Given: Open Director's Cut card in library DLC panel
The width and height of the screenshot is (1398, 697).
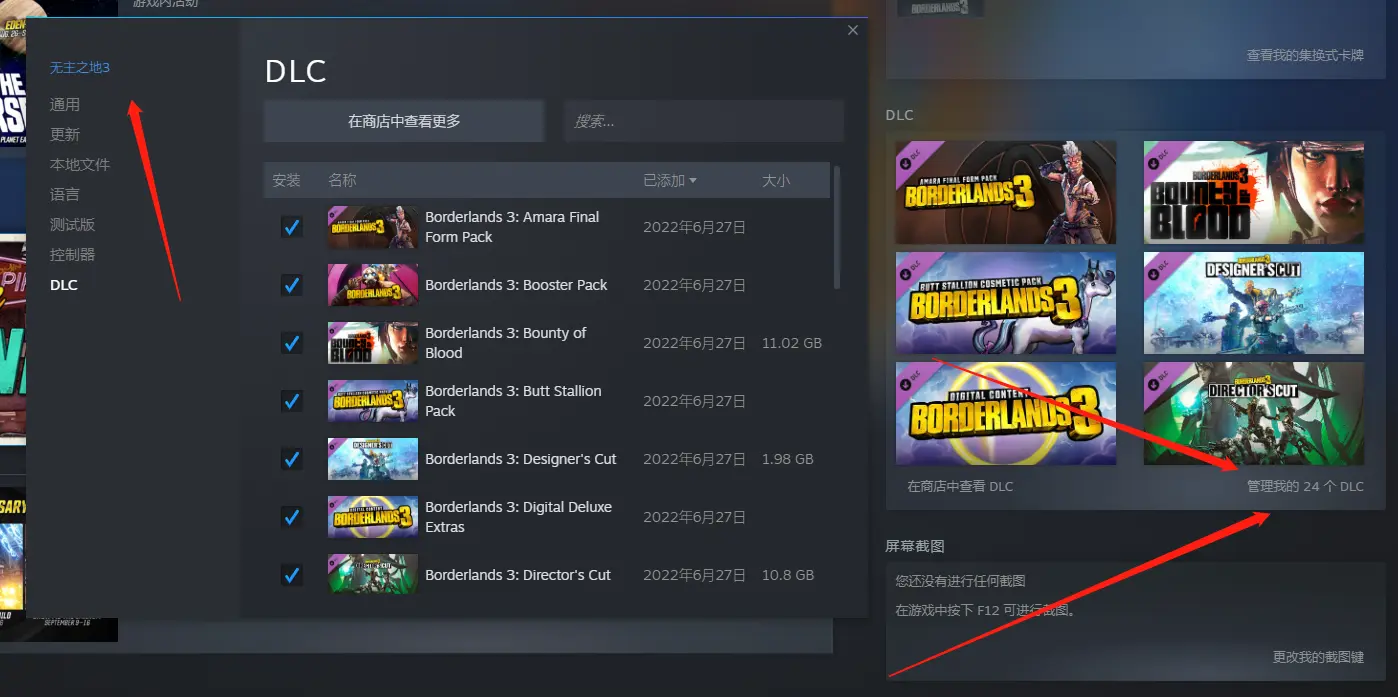Looking at the screenshot, I should pyautogui.click(x=1253, y=413).
